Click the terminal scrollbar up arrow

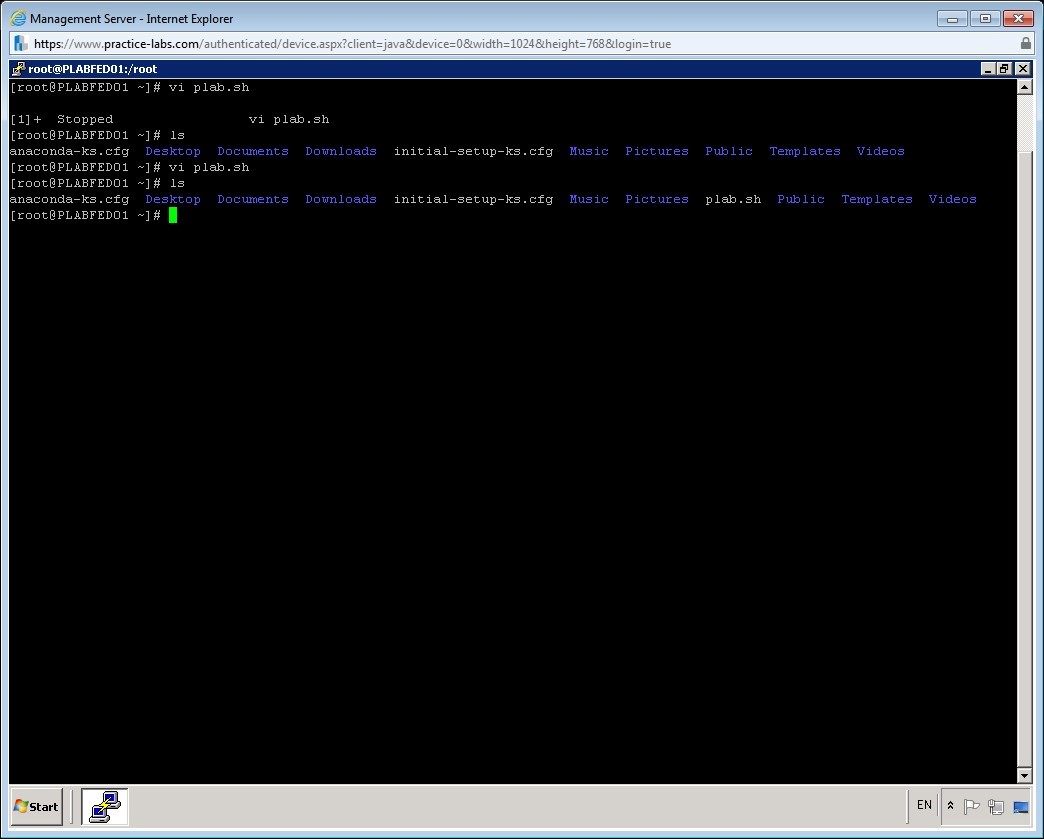[x=1026, y=86]
